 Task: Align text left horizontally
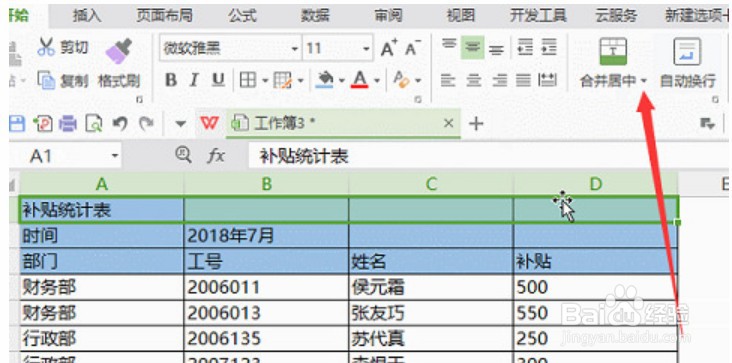click(x=448, y=80)
